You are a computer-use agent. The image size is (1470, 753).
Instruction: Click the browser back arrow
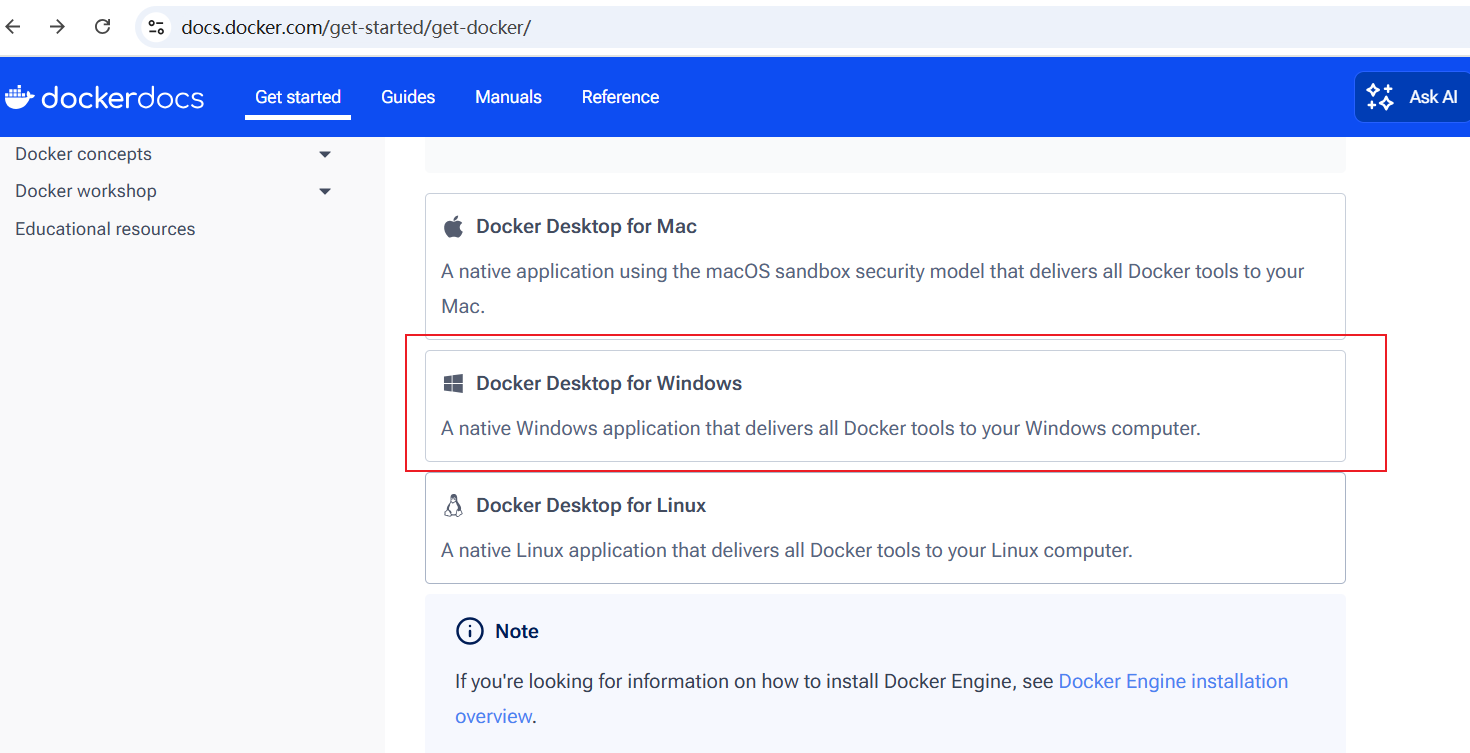[13, 27]
